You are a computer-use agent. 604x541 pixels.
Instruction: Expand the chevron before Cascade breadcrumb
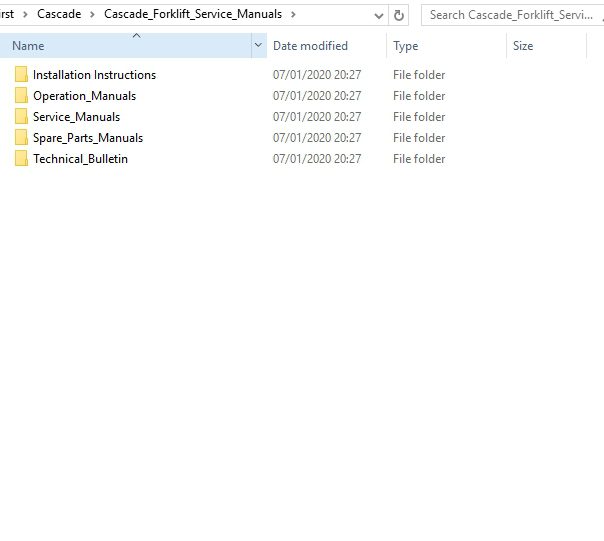(x=25, y=15)
